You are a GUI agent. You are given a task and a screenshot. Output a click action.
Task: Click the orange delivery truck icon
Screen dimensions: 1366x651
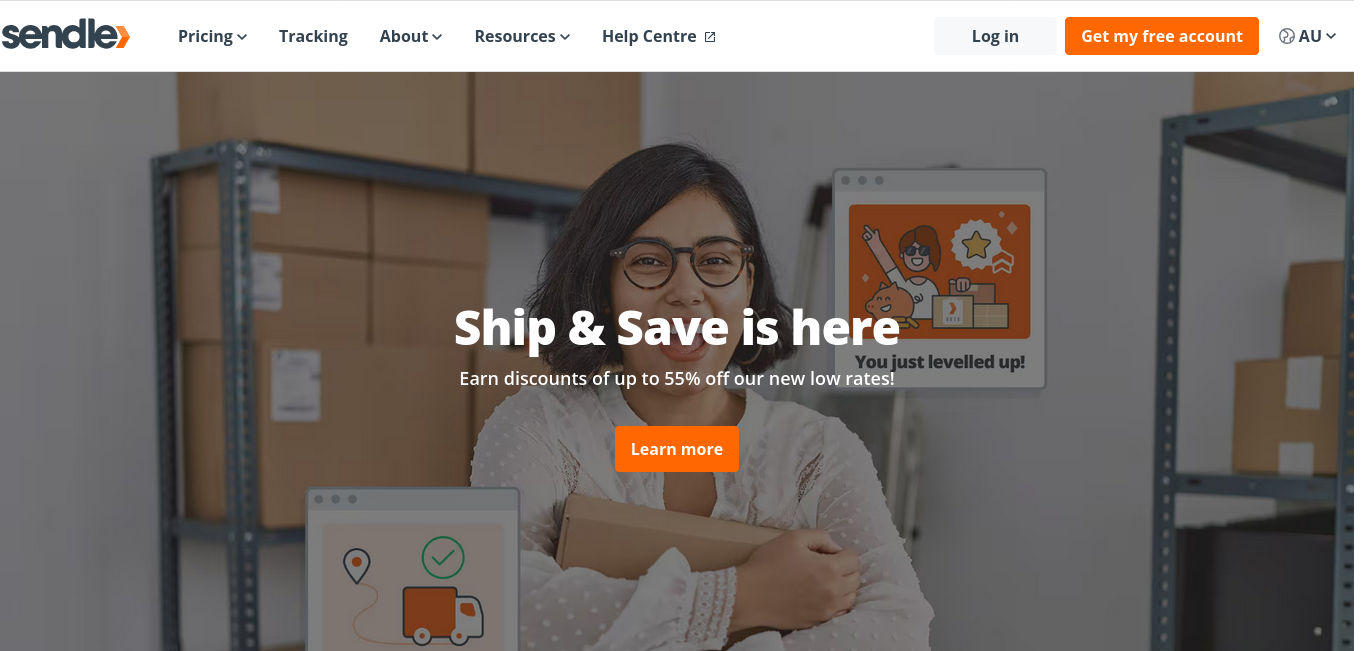pyautogui.click(x=443, y=614)
